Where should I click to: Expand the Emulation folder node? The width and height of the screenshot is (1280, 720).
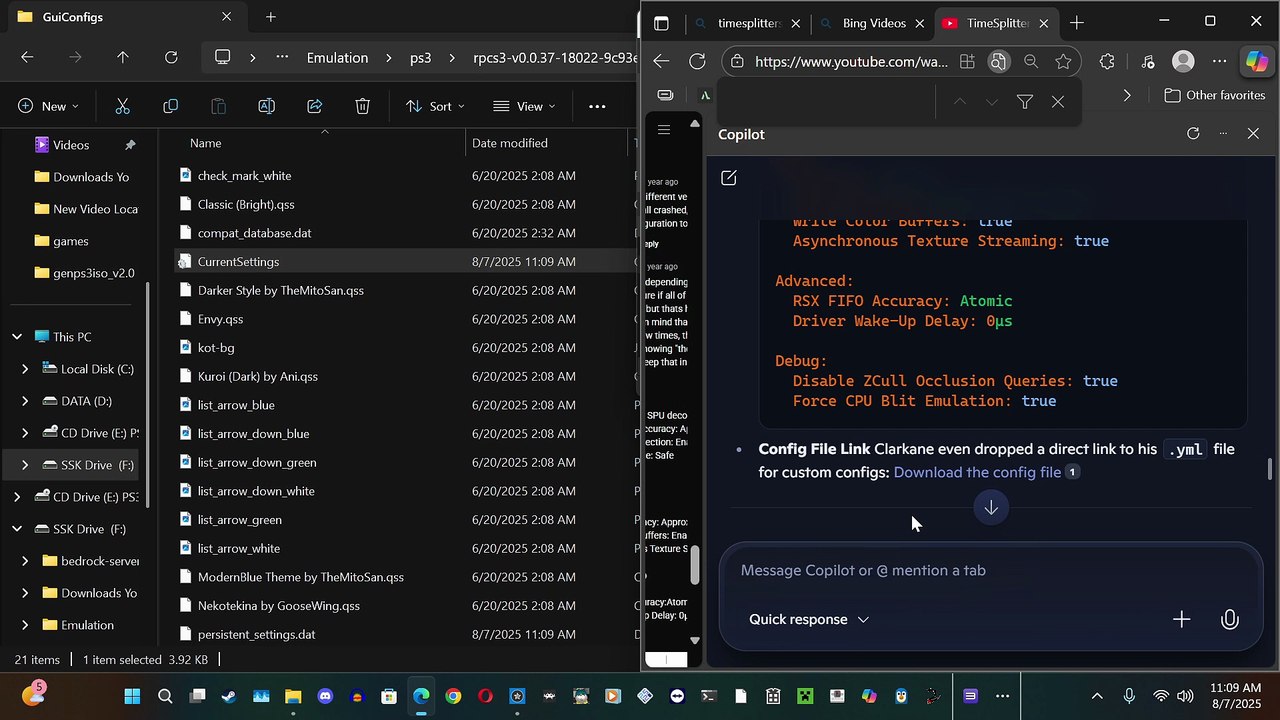25,625
